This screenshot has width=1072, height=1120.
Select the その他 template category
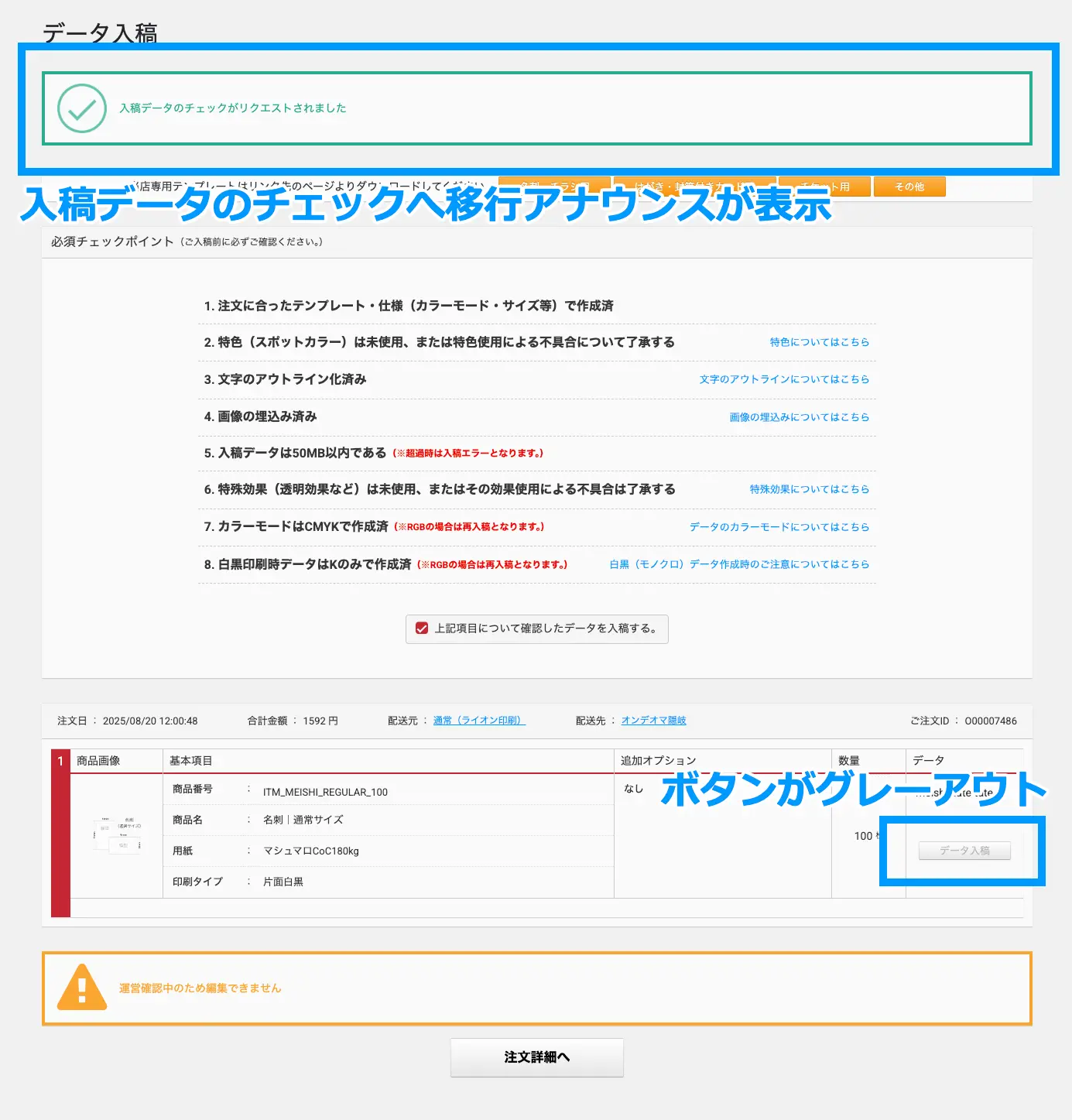point(909,186)
